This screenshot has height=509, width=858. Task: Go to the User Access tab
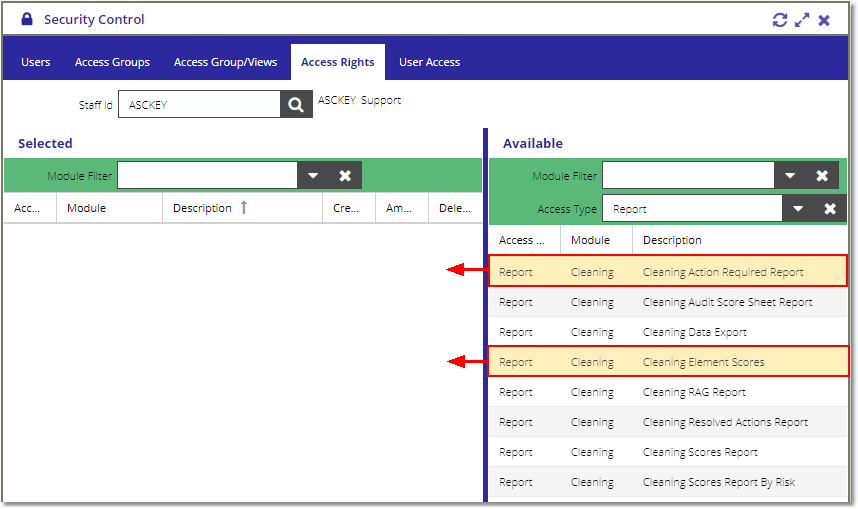[x=430, y=62]
